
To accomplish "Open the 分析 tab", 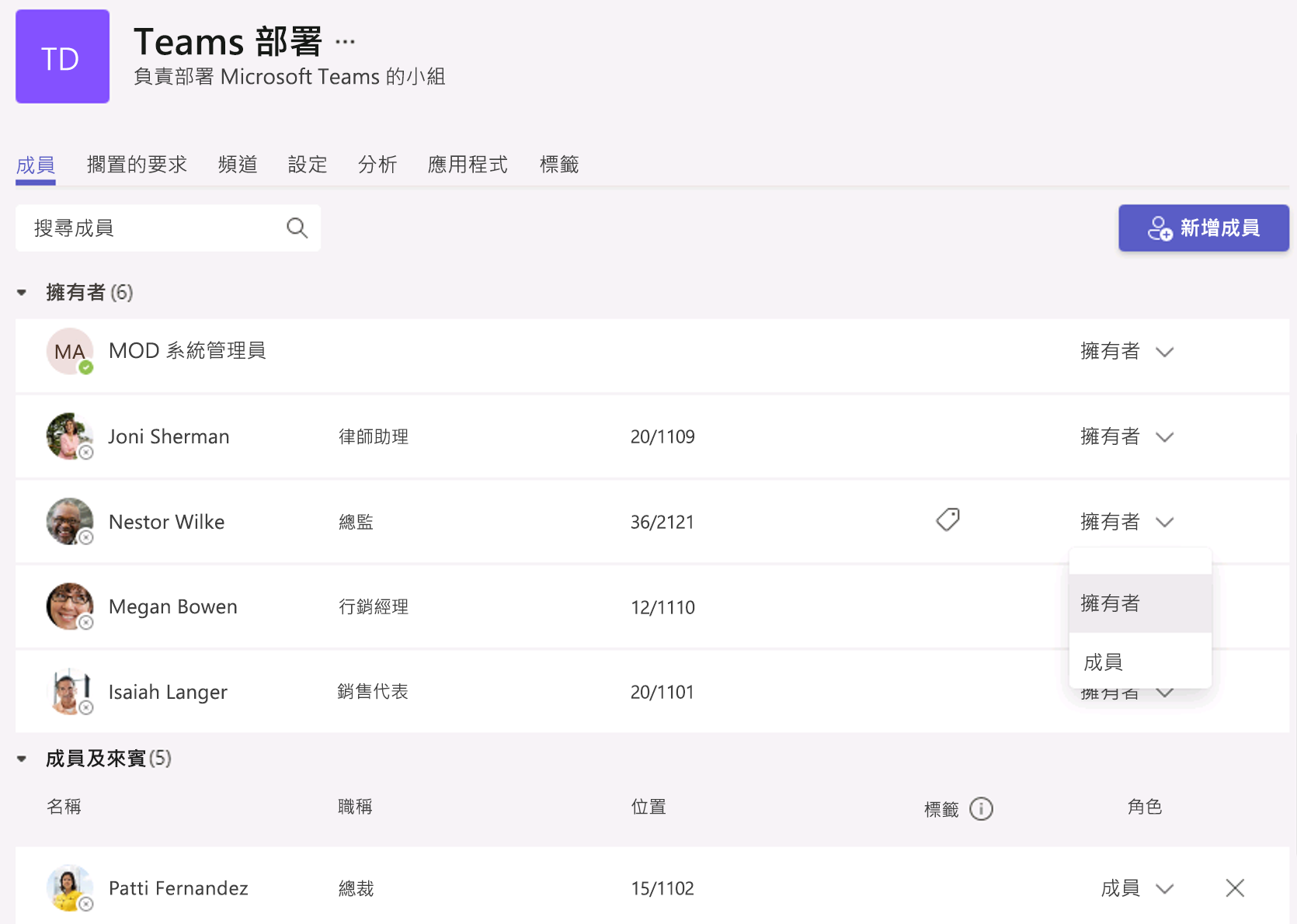I will coord(377,165).
